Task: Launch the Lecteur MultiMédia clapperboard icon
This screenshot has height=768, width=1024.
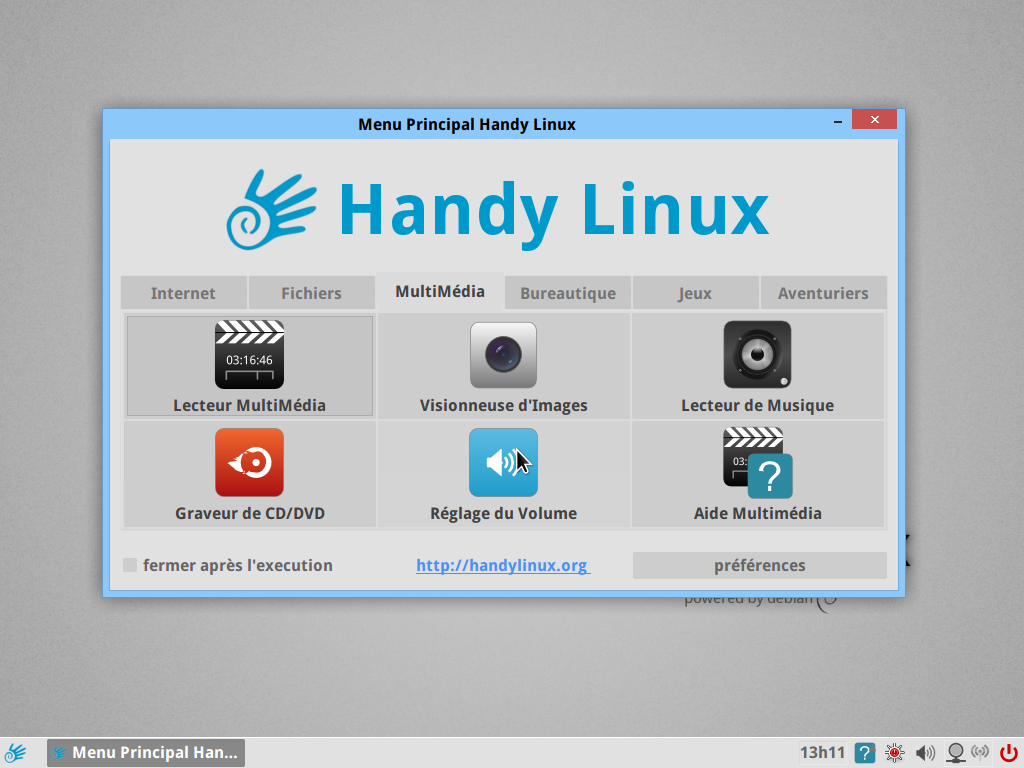Action: pyautogui.click(x=249, y=355)
